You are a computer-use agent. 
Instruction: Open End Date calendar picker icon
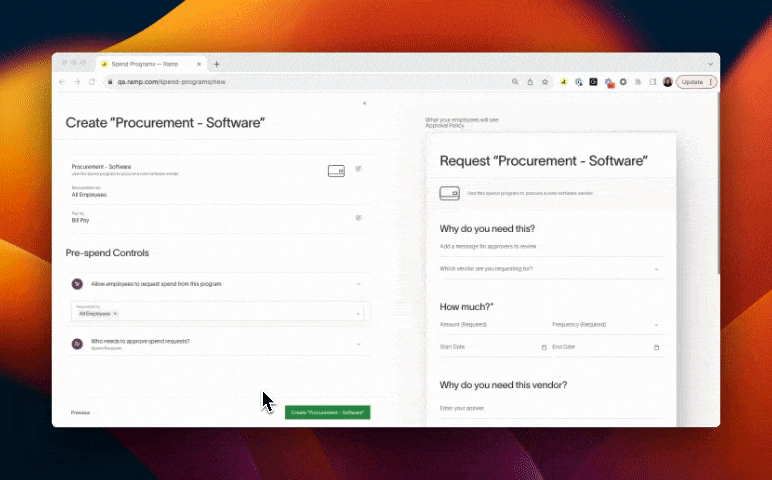coord(656,347)
